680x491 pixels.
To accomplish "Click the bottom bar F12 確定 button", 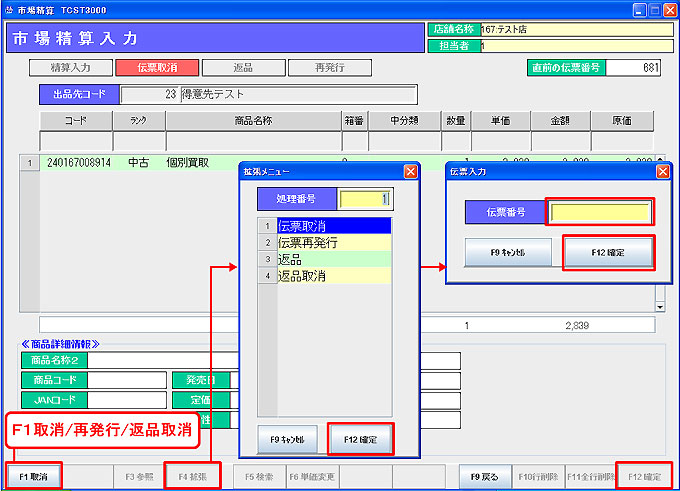I will click(644, 477).
